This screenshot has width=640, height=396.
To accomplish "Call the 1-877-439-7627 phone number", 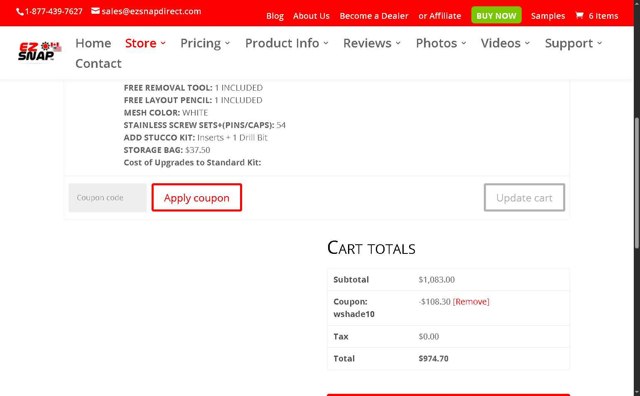I will click(53, 11).
